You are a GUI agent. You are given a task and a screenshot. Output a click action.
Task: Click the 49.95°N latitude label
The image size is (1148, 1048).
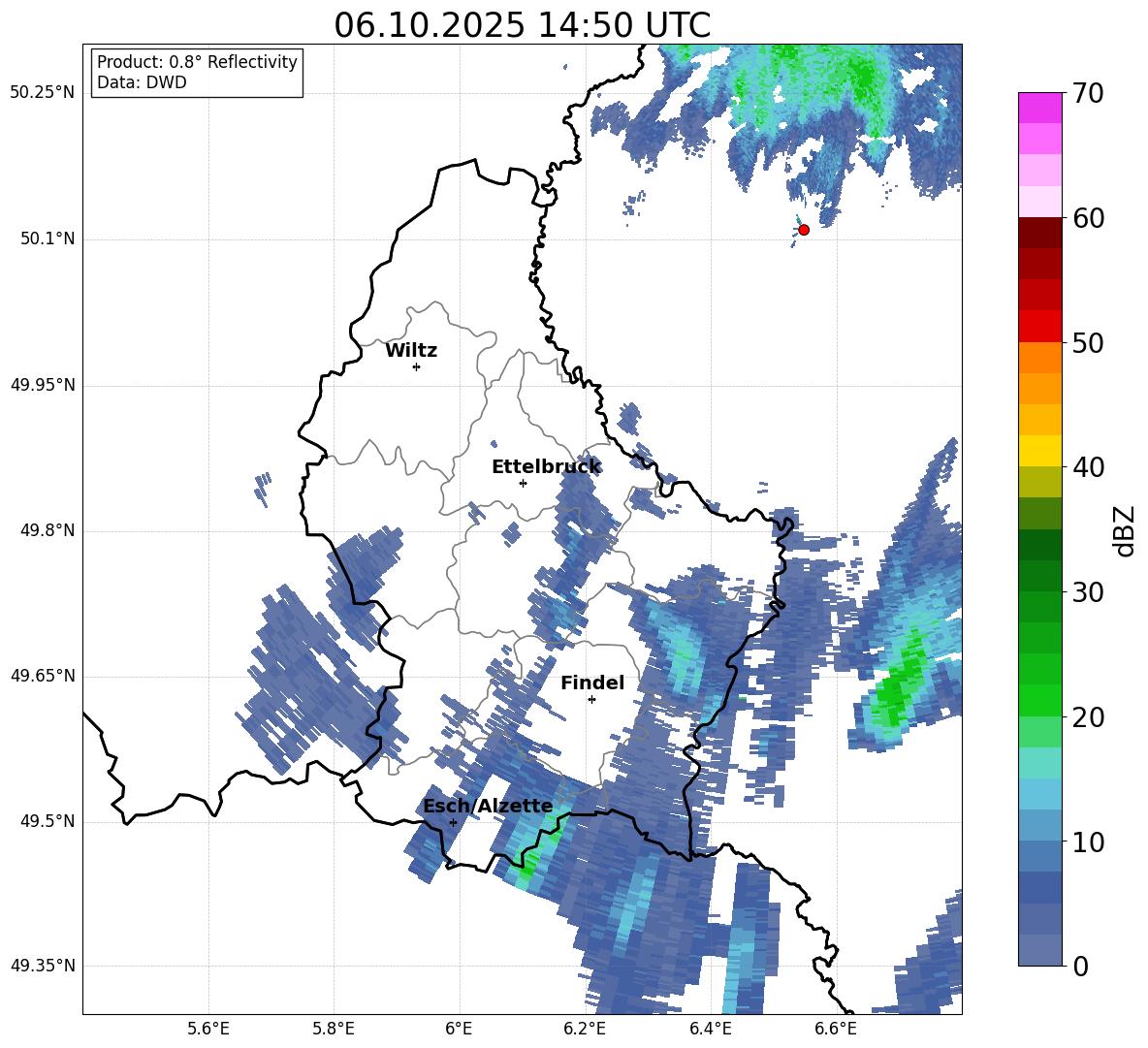pos(43,385)
